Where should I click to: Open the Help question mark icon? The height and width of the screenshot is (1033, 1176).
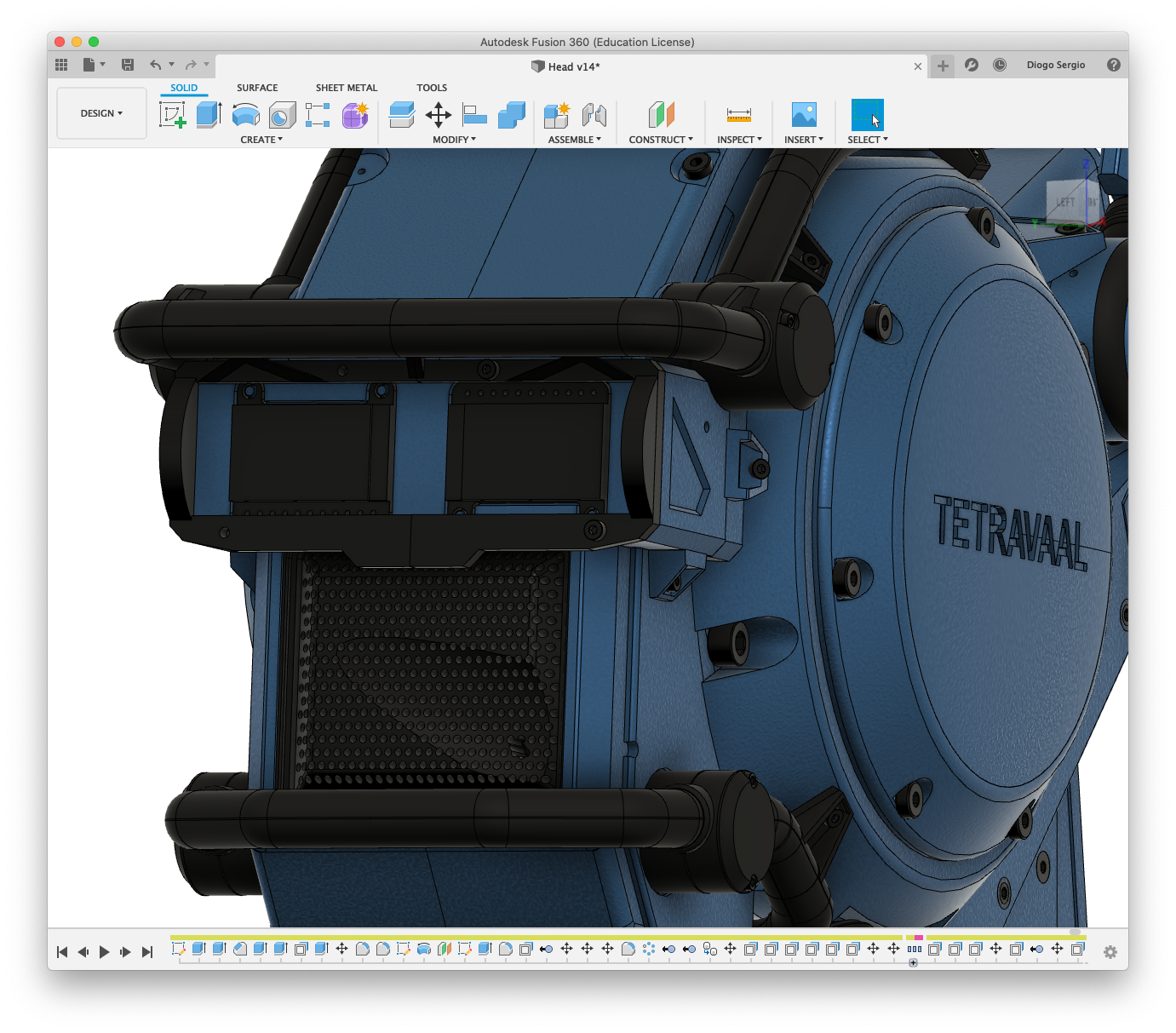(1114, 65)
